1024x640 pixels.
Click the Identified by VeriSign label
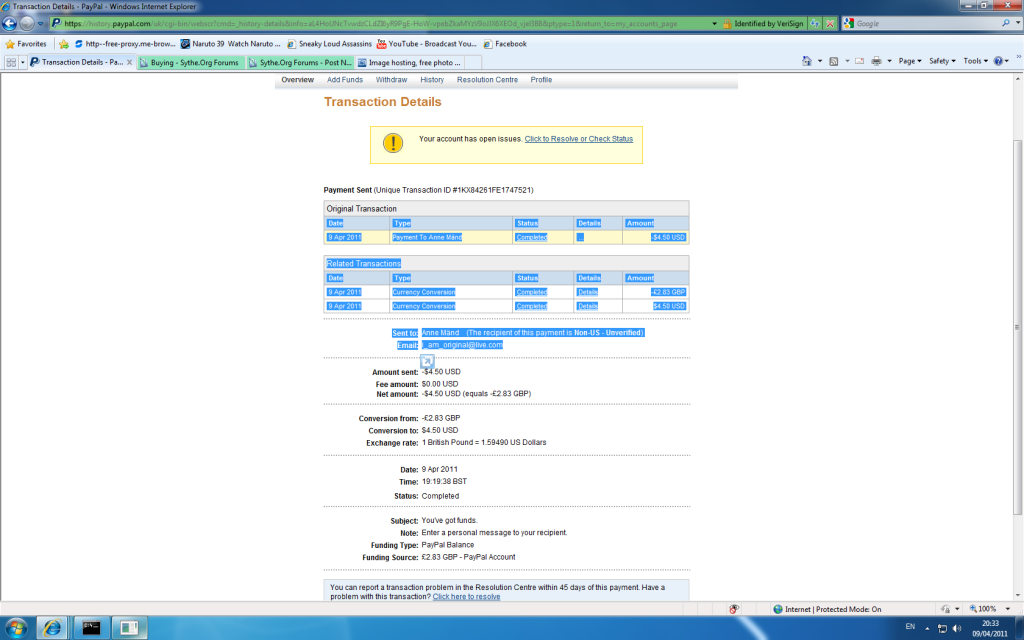(769, 24)
